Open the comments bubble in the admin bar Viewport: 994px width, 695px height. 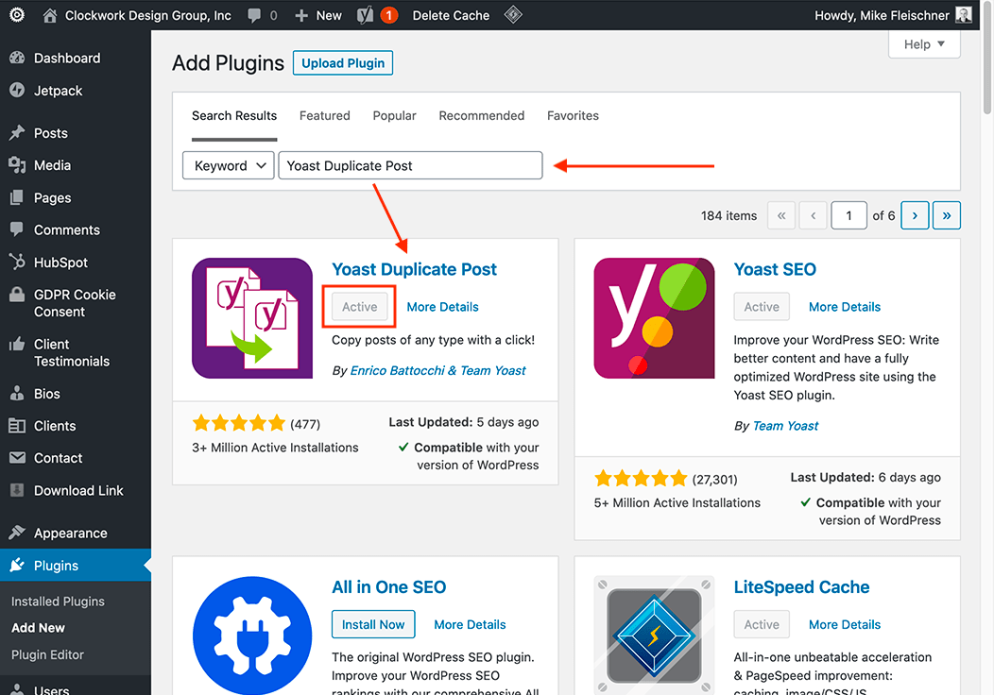(x=256, y=15)
